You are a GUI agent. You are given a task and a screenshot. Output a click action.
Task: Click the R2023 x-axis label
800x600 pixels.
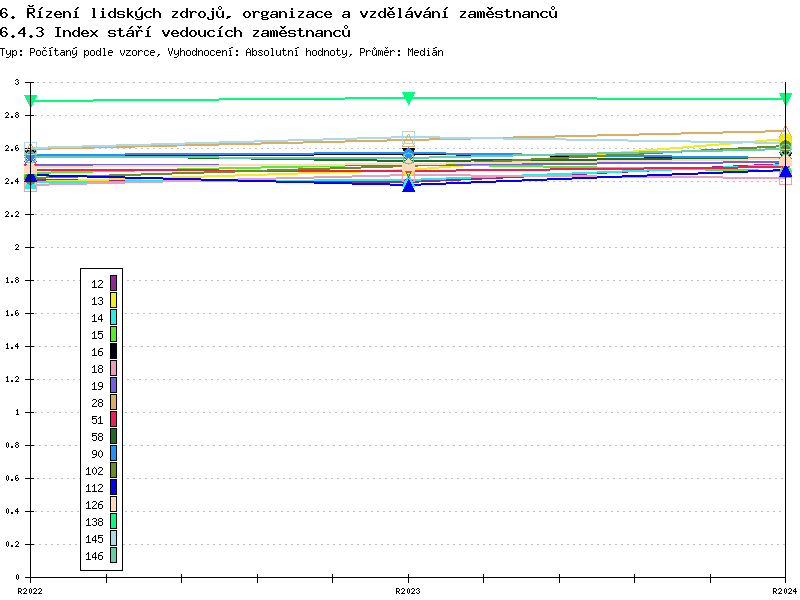coord(408,591)
